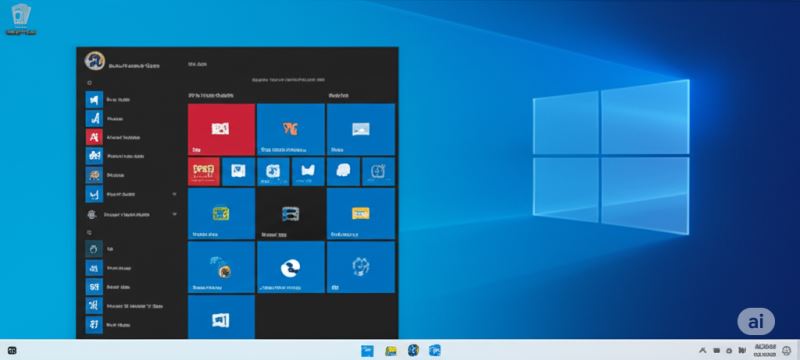This screenshot has height=360, width=800.
Task: Open the tile with yellow card icon
Action: [x=361, y=214]
